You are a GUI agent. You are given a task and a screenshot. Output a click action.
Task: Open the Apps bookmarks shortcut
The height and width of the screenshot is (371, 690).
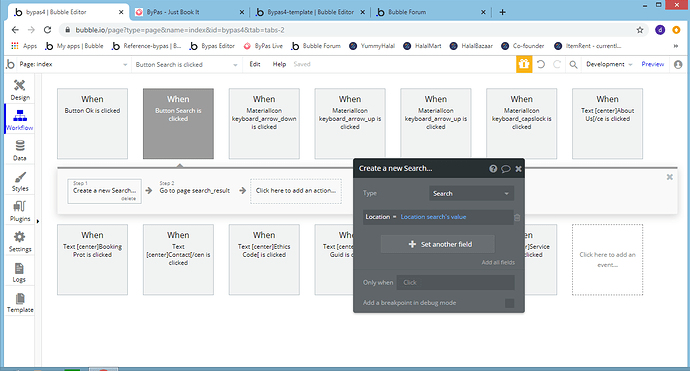pos(24,46)
